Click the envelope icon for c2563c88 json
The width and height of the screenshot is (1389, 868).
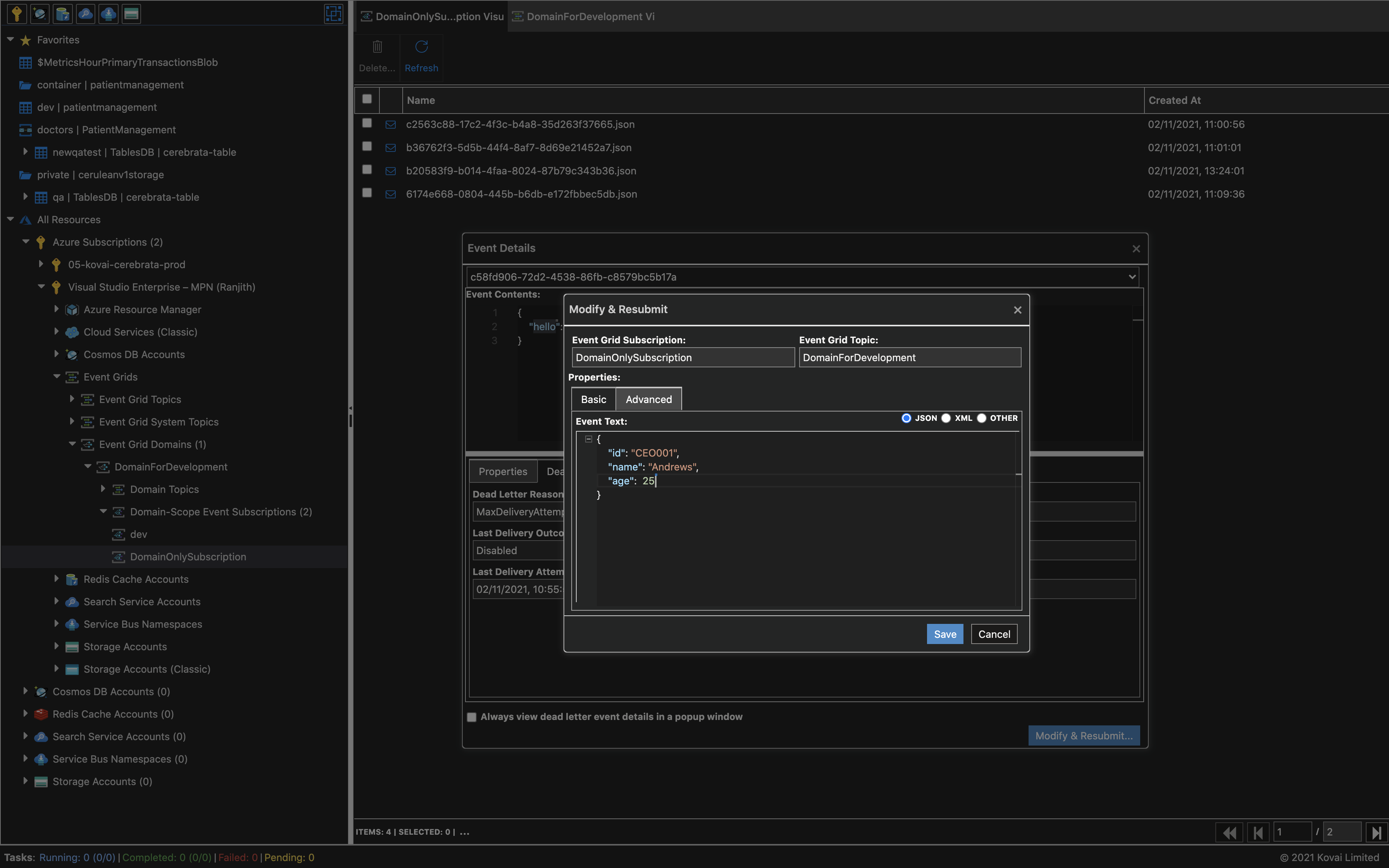390,124
